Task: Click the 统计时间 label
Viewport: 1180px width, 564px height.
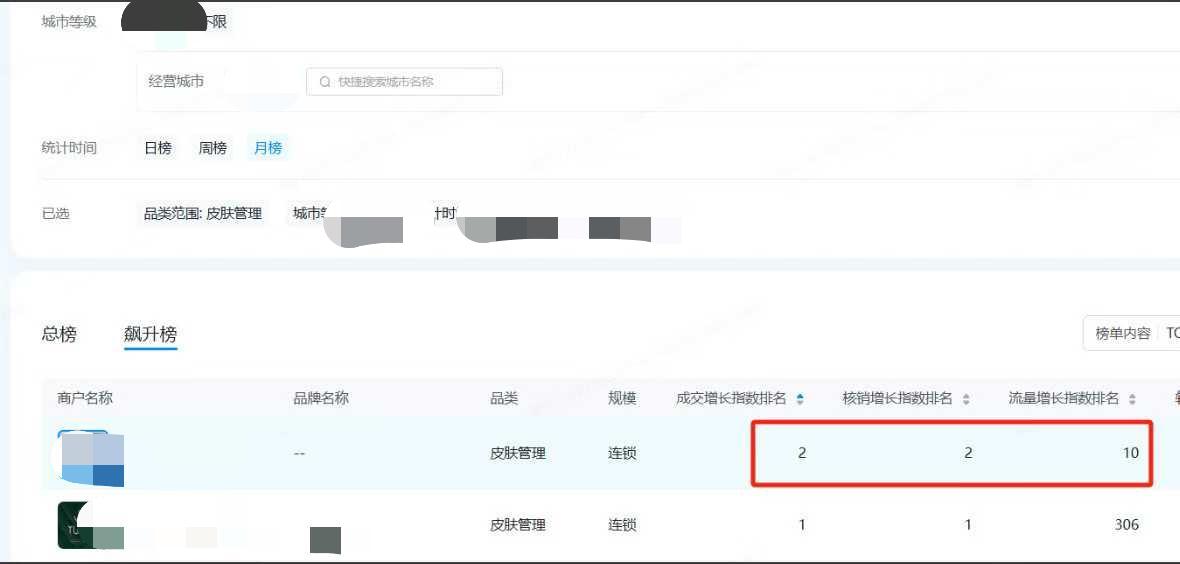Action: coord(69,148)
